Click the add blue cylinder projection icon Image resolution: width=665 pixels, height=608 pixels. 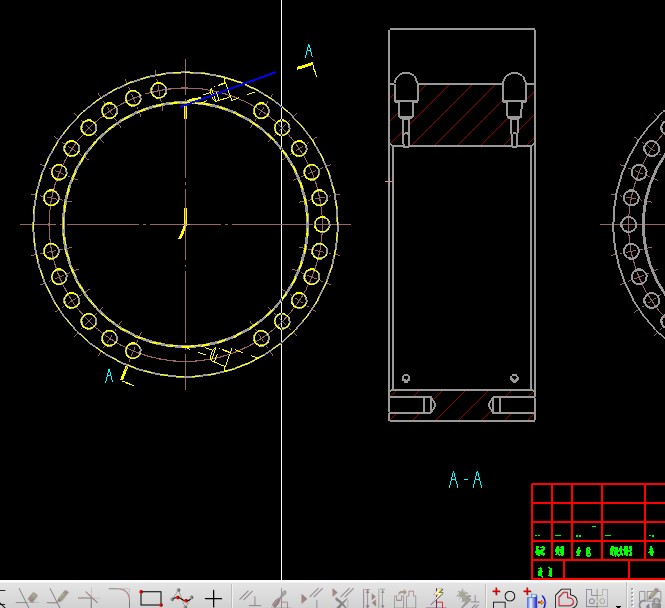pyautogui.click(x=534, y=598)
